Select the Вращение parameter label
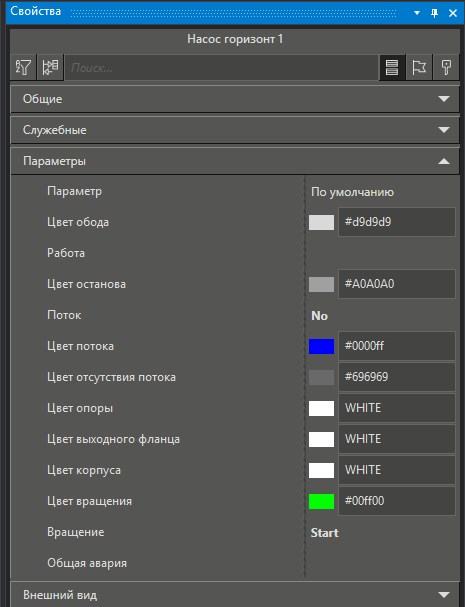 [x=75, y=532]
